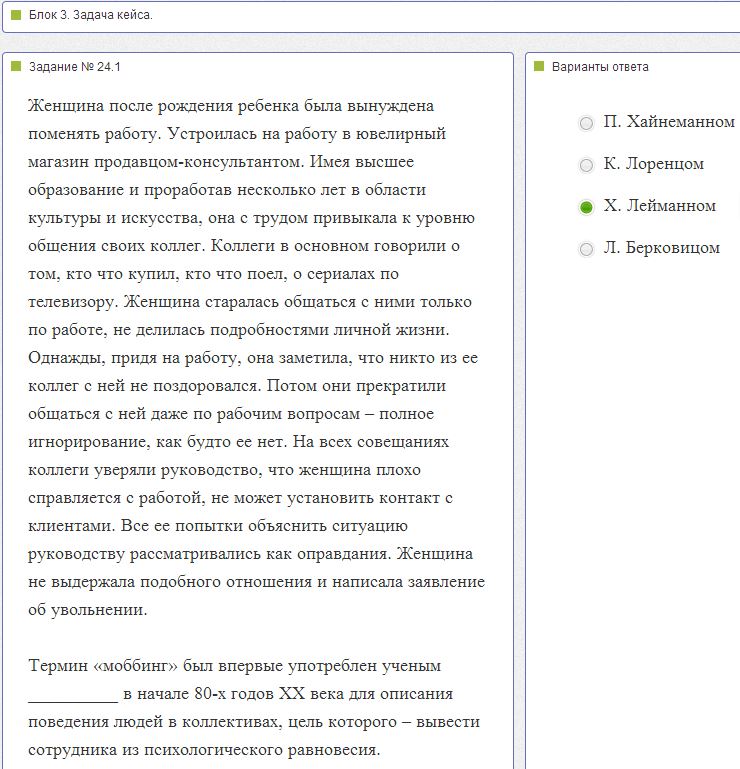
Task: Click the 'Варианты ответа' heading
Action: [x=600, y=67]
